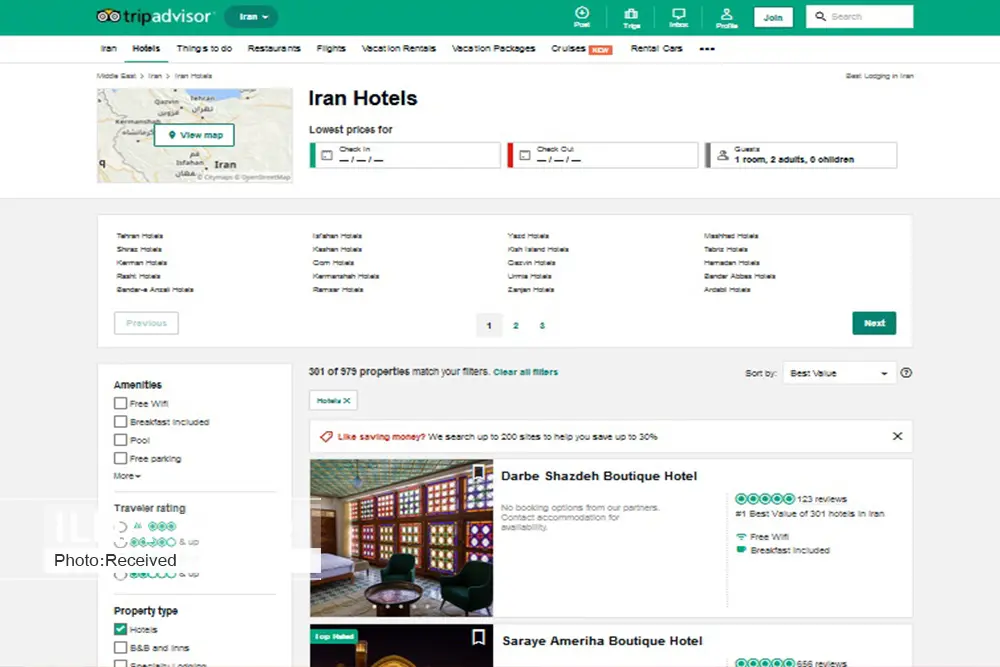Open Darbe Shazdeh Boutique Hotel title
The width and height of the screenshot is (1000, 667).
[x=599, y=476]
